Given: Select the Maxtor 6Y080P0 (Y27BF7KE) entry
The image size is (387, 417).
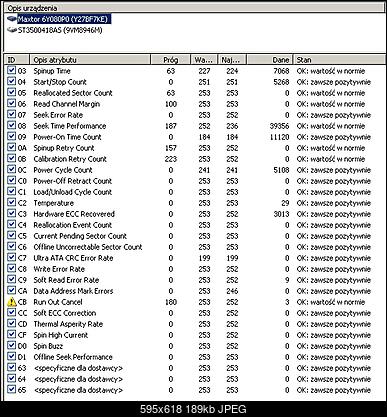Looking at the screenshot, I should (63, 19).
